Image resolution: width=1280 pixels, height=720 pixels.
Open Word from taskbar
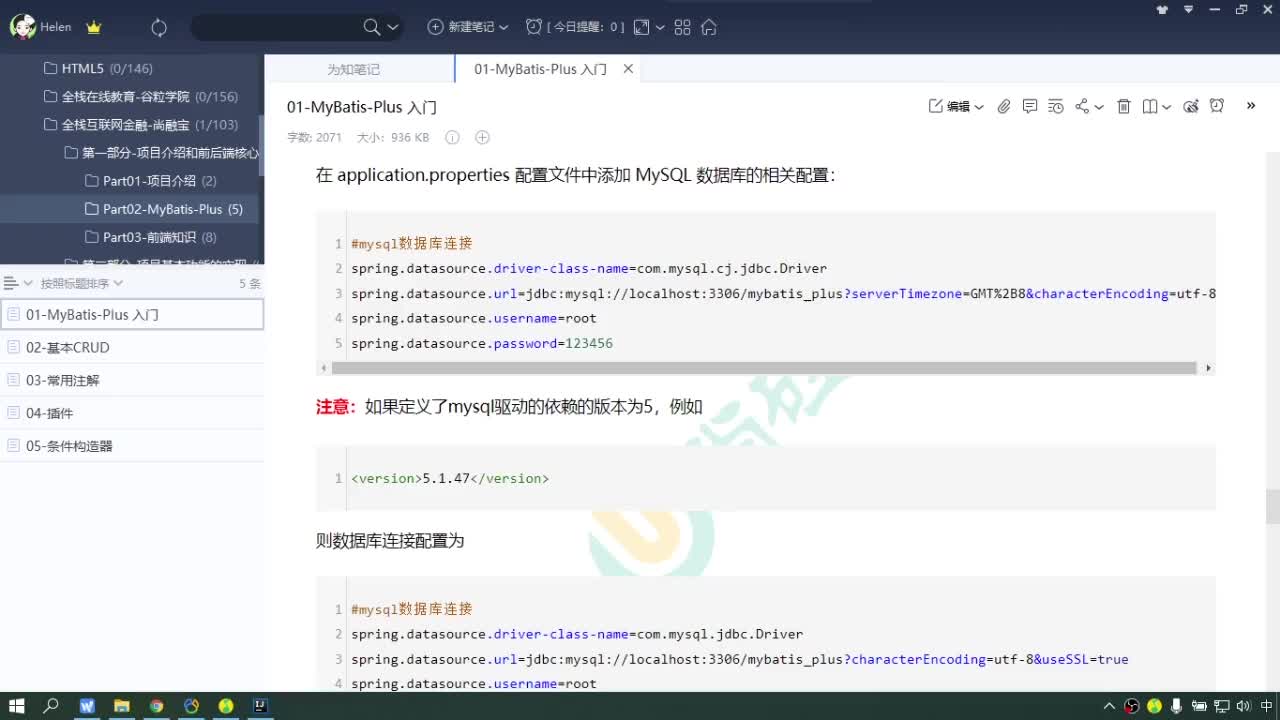coord(87,706)
